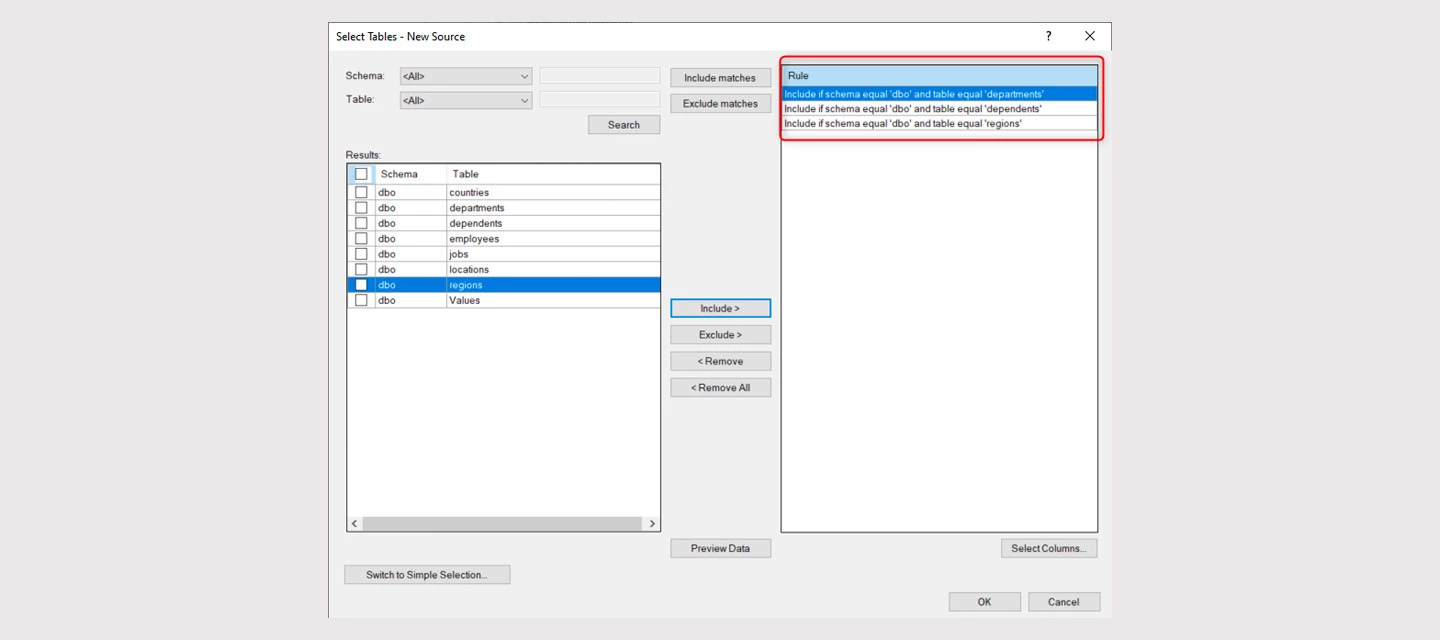Check the Values table checkbox

coord(361,300)
